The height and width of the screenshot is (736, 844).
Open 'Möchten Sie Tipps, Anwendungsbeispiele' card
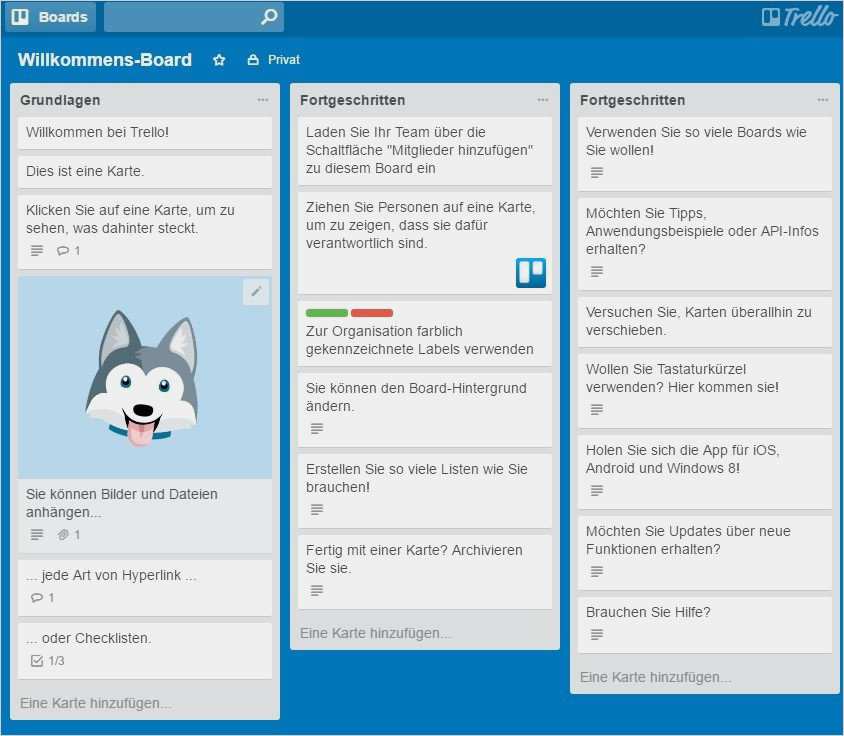pos(705,244)
